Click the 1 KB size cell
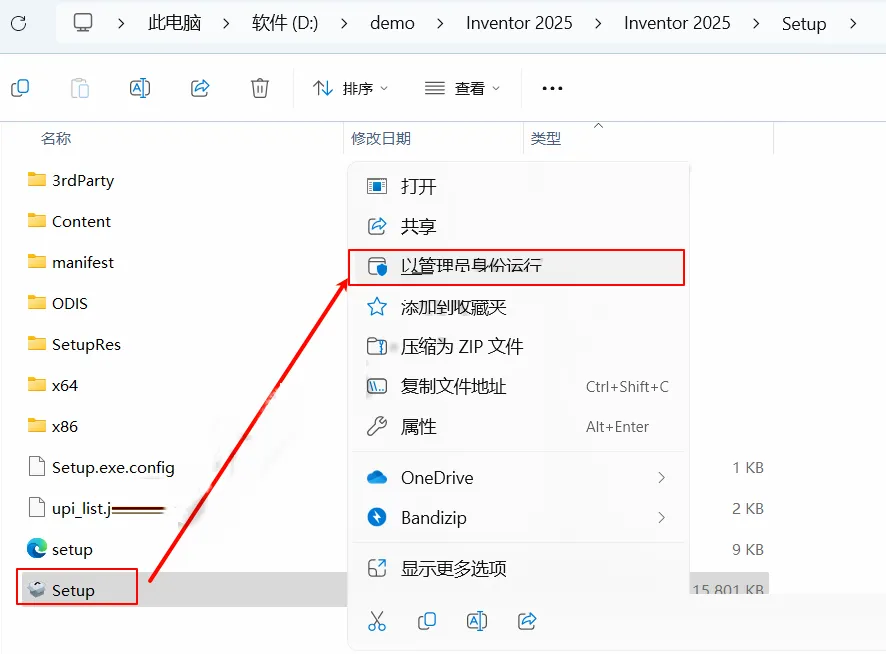Image resolution: width=886 pixels, height=654 pixels. pyautogui.click(x=748, y=468)
